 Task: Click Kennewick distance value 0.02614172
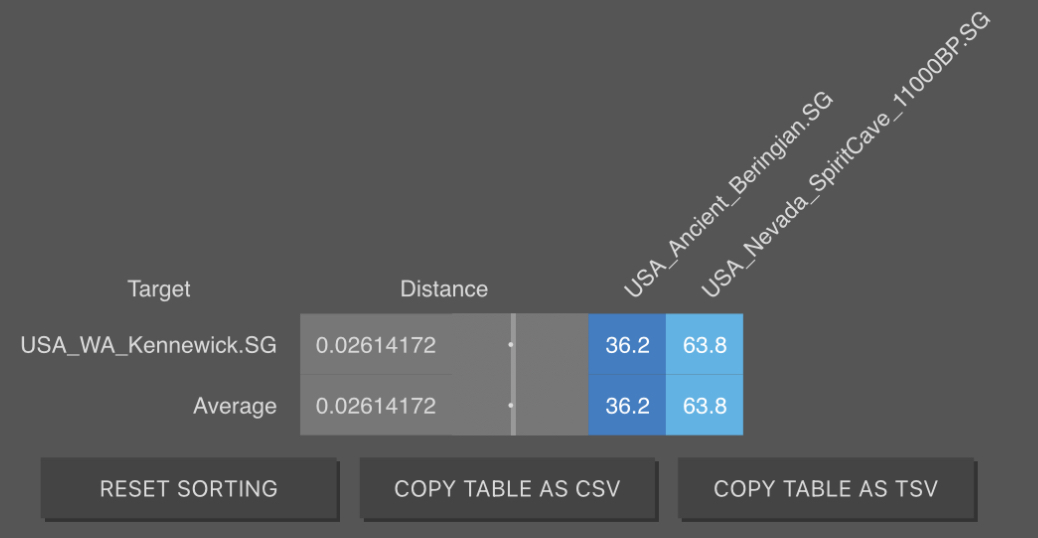click(x=375, y=345)
